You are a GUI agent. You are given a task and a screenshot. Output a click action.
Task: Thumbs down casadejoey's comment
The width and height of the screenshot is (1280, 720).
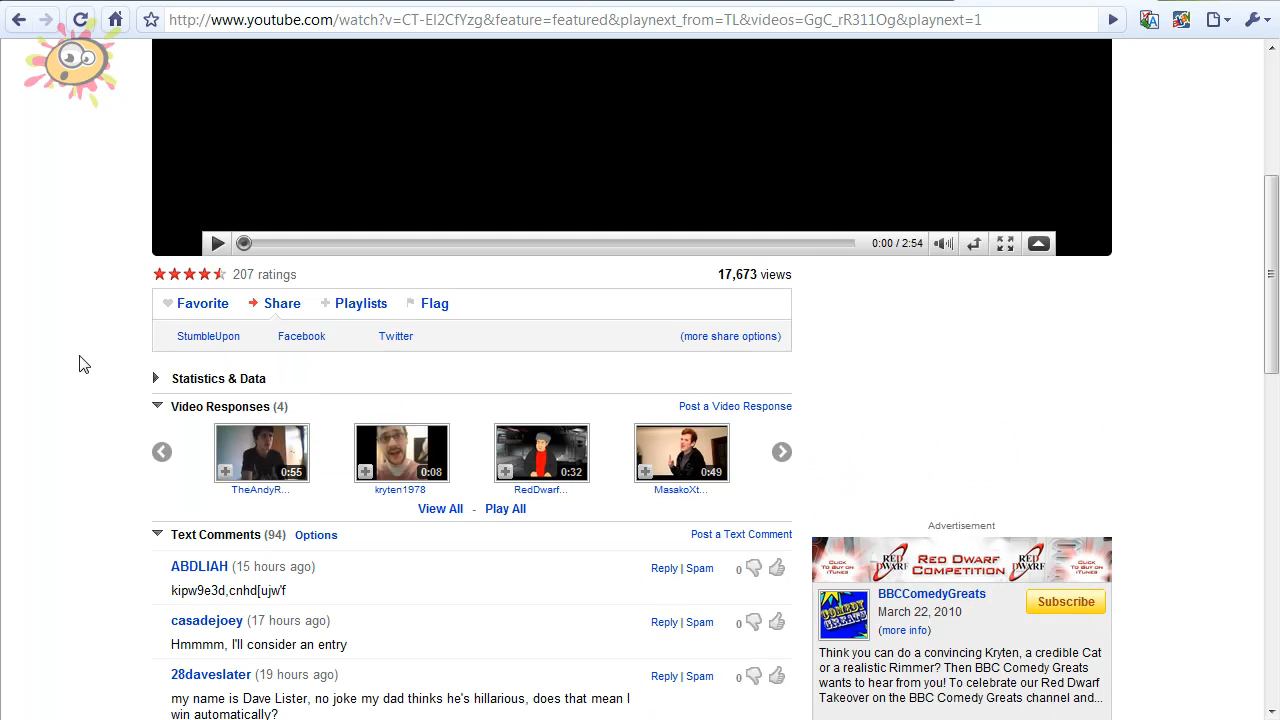pos(754,622)
